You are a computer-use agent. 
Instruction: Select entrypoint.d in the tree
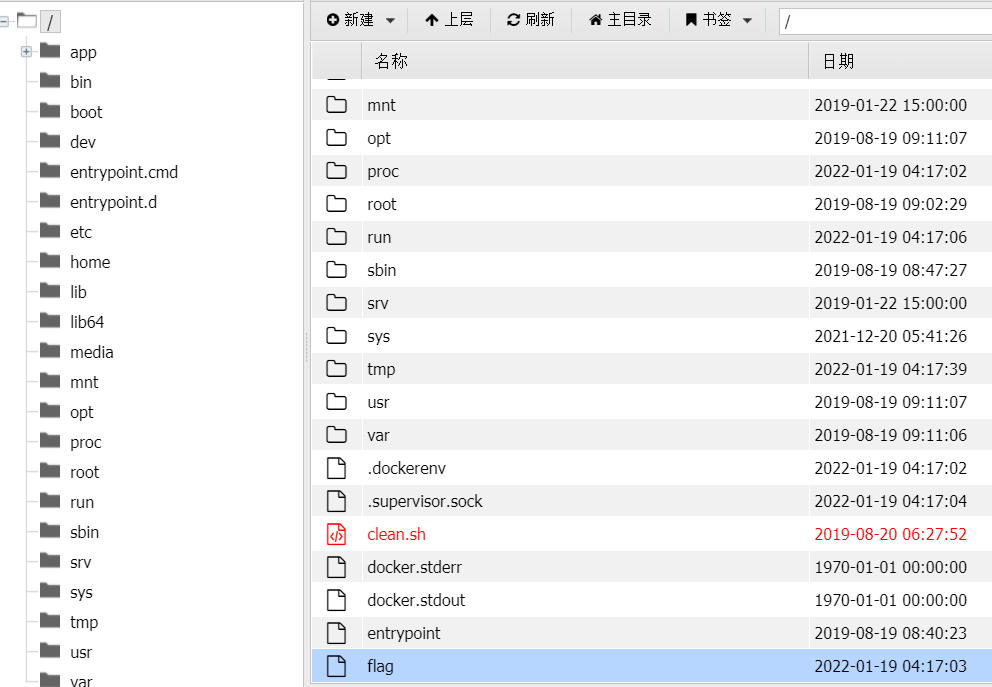(x=113, y=202)
